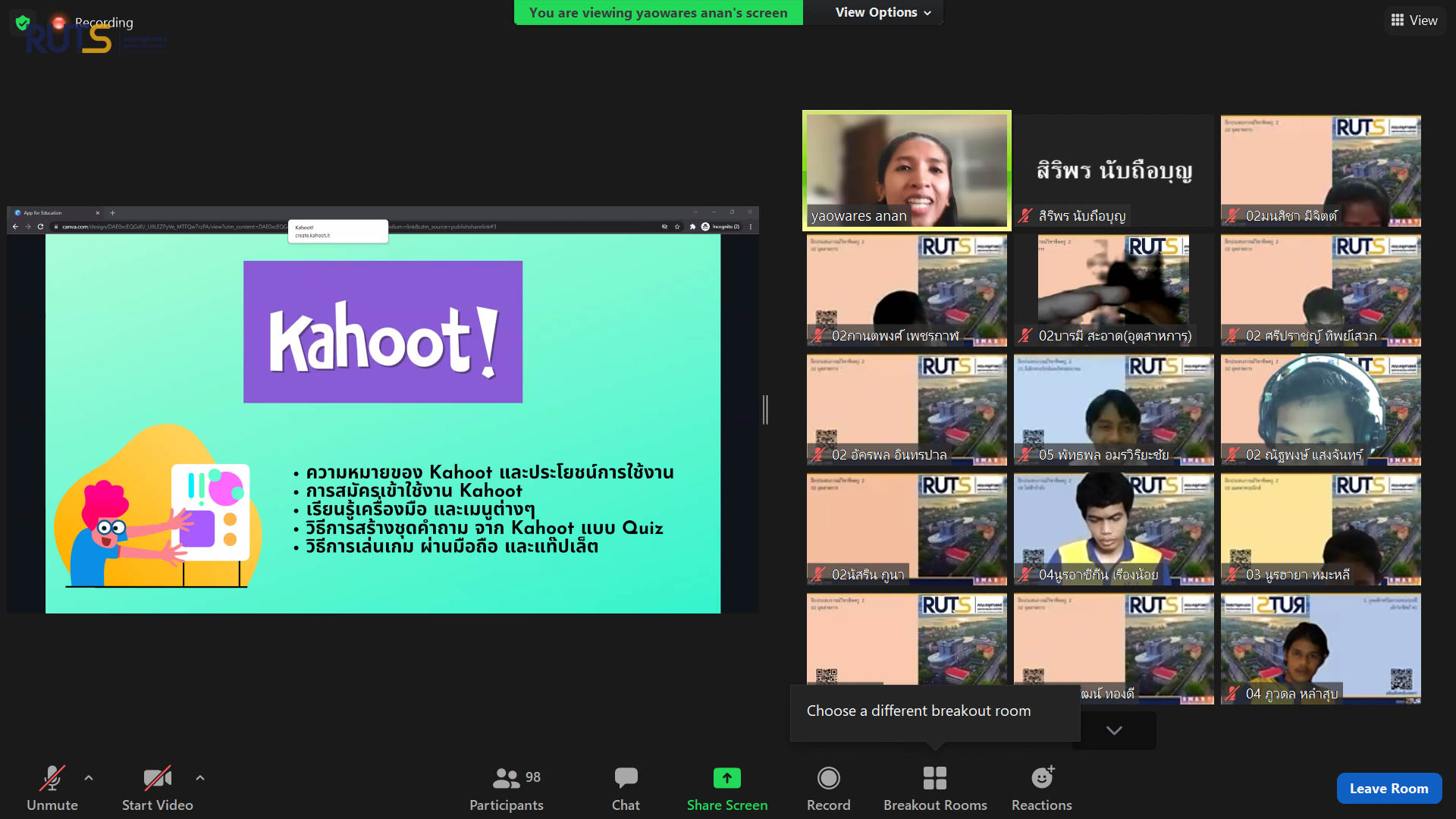Click the green encryption shield icon

(23, 22)
